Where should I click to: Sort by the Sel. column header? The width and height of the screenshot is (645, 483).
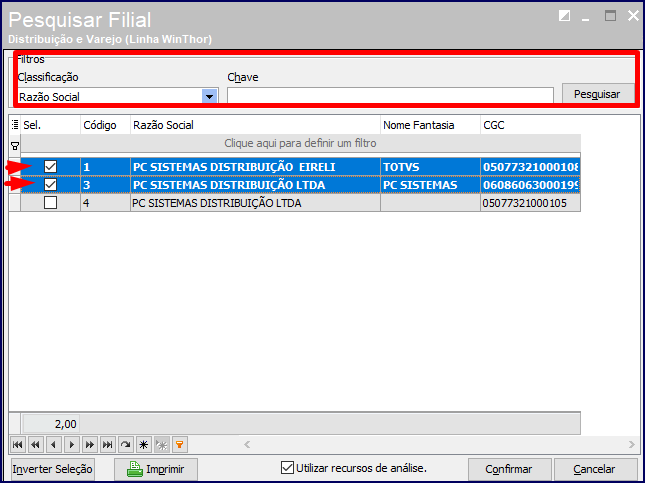pos(51,125)
